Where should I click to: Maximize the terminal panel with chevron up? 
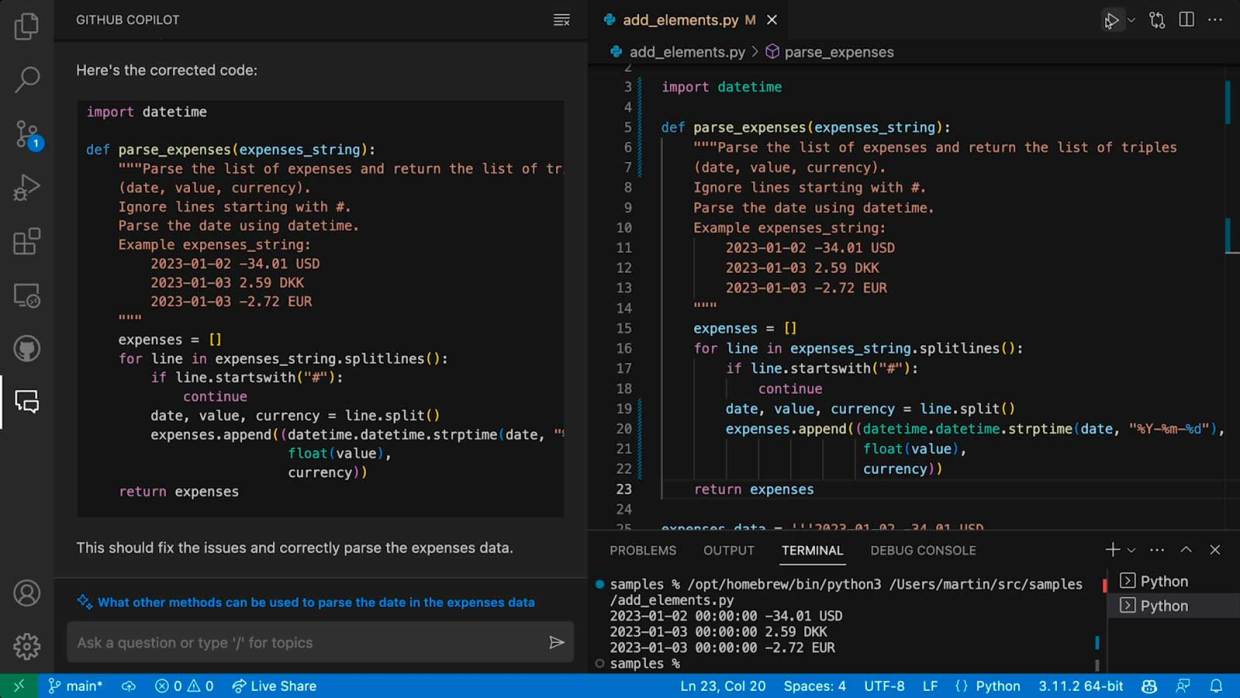click(1186, 550)
